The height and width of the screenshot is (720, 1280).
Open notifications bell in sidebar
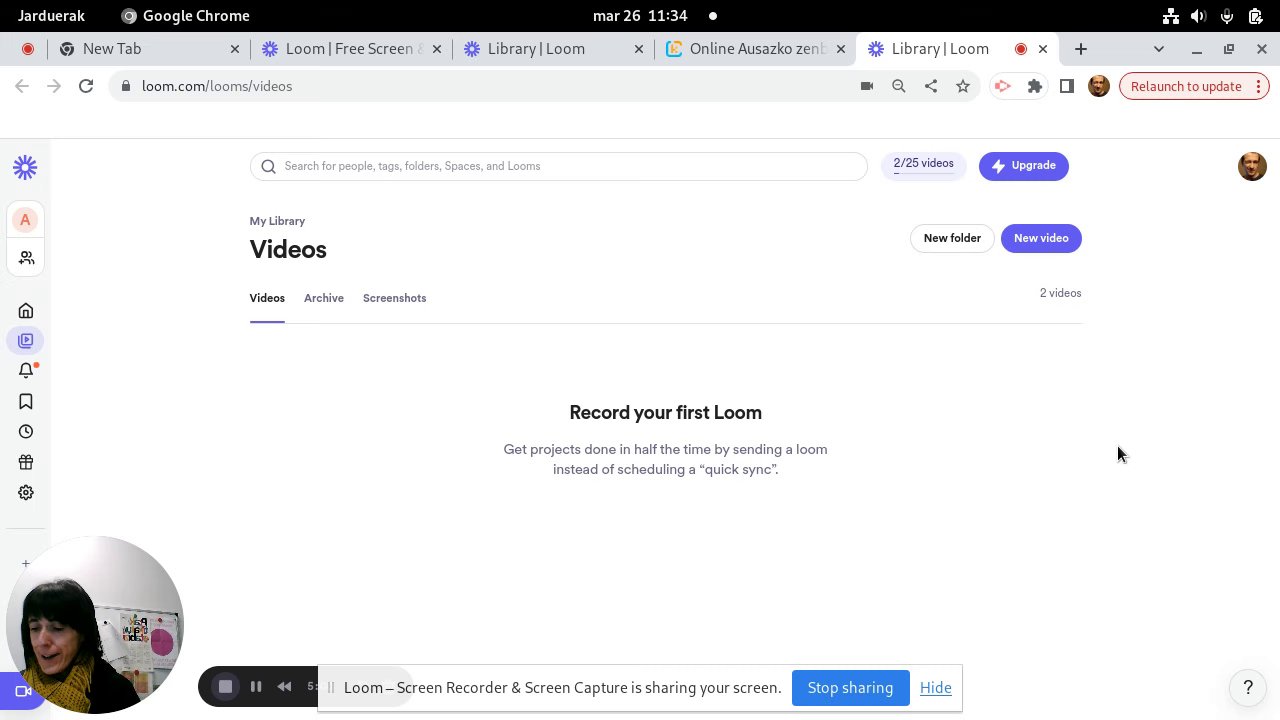(26, 371)
